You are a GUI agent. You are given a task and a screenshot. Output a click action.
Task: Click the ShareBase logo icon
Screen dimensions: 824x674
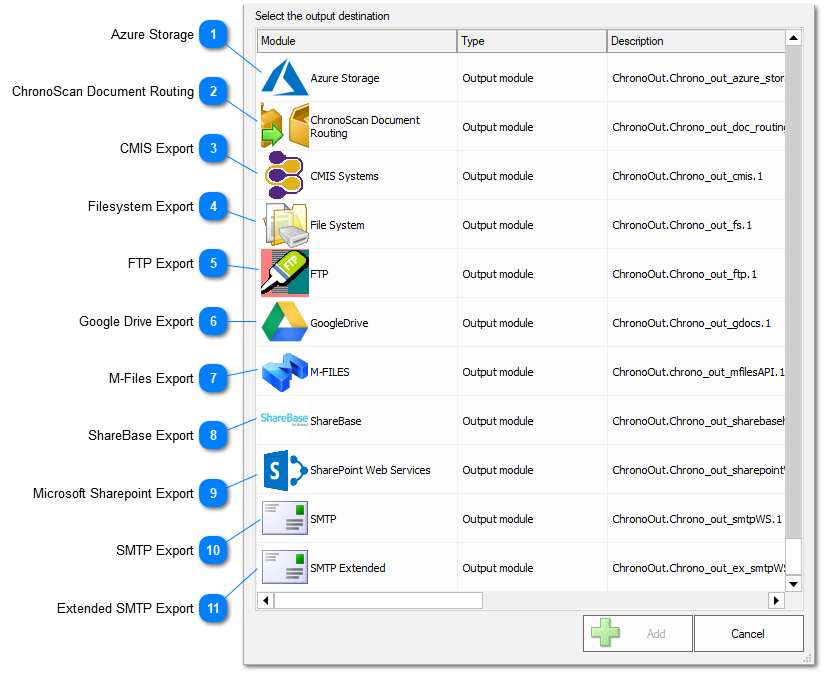[x=284, y=419]
